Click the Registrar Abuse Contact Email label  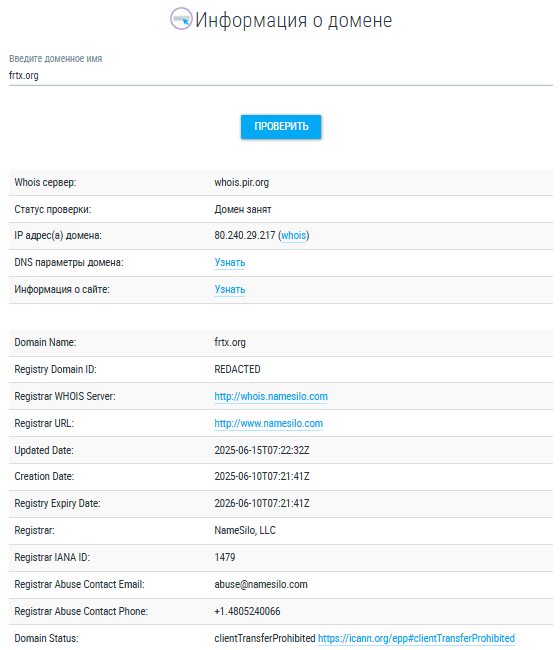pos(80,585)
